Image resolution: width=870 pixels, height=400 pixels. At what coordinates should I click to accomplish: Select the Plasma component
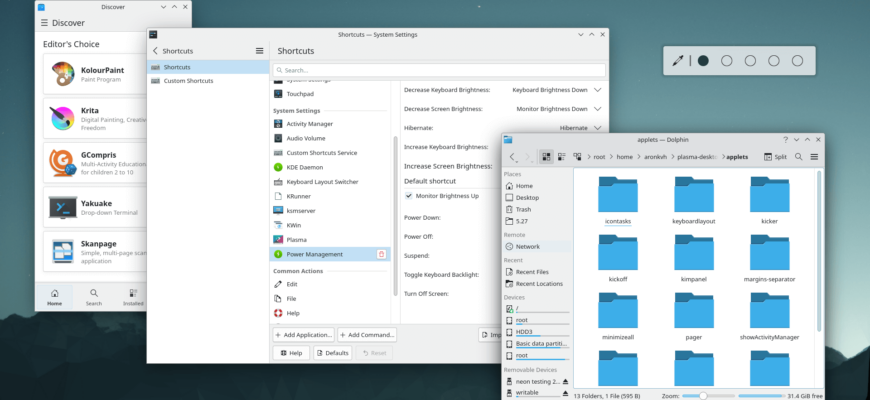click(x=330, y=240)
